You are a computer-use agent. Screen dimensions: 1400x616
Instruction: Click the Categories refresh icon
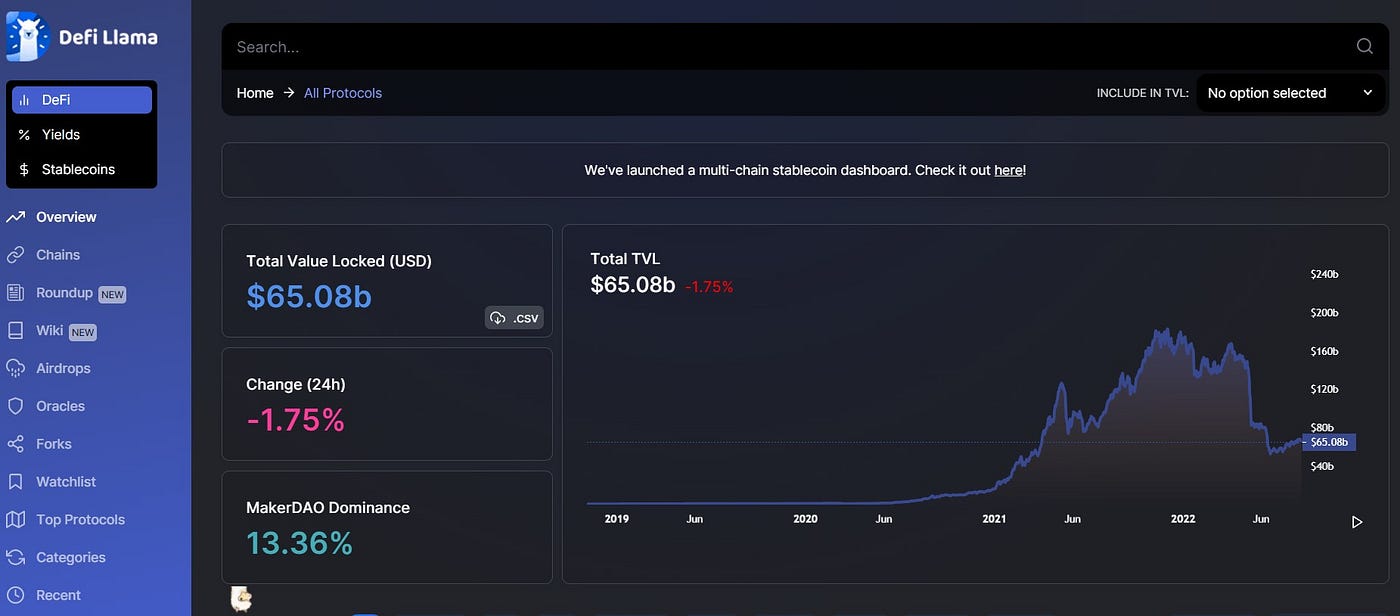[x=15, y=557]
